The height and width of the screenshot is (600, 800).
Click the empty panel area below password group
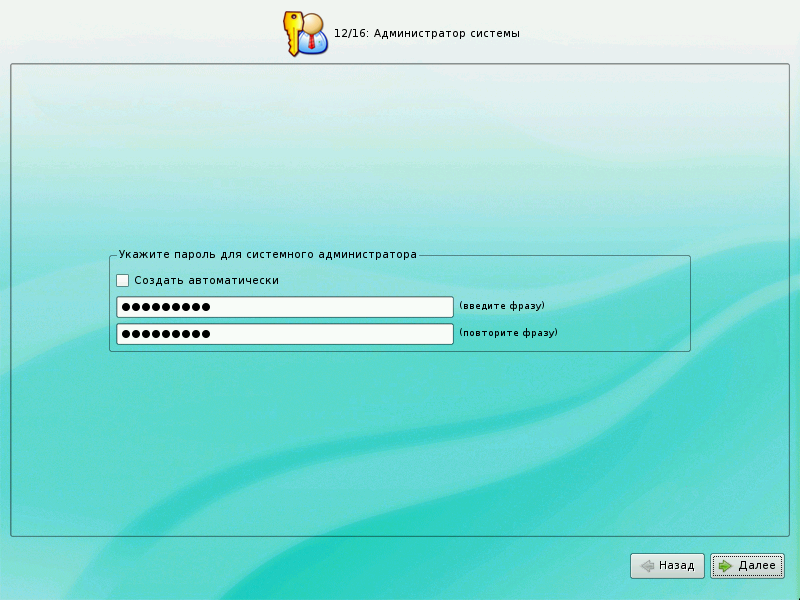pyautogui.click(x=400, y=440)
